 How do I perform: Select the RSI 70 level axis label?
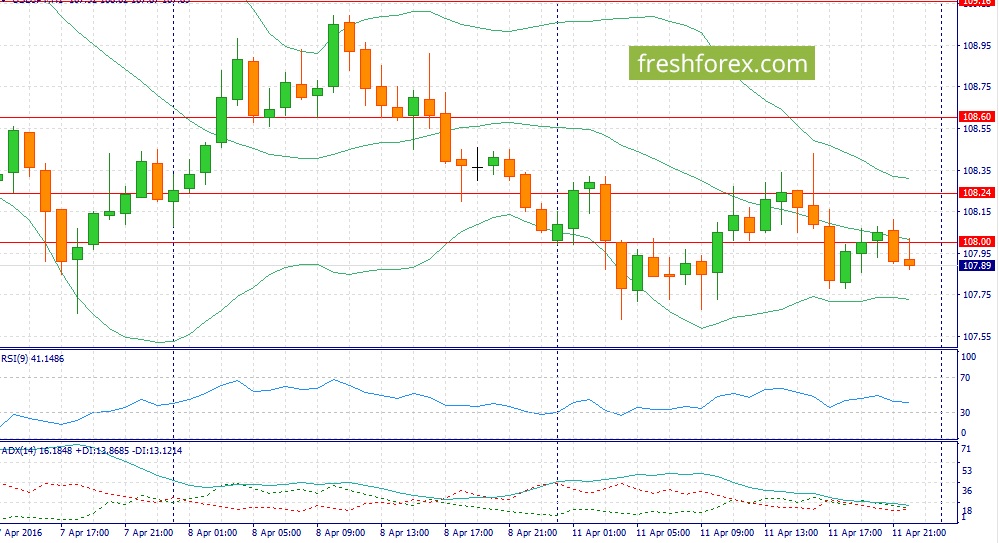coord(966,378)
